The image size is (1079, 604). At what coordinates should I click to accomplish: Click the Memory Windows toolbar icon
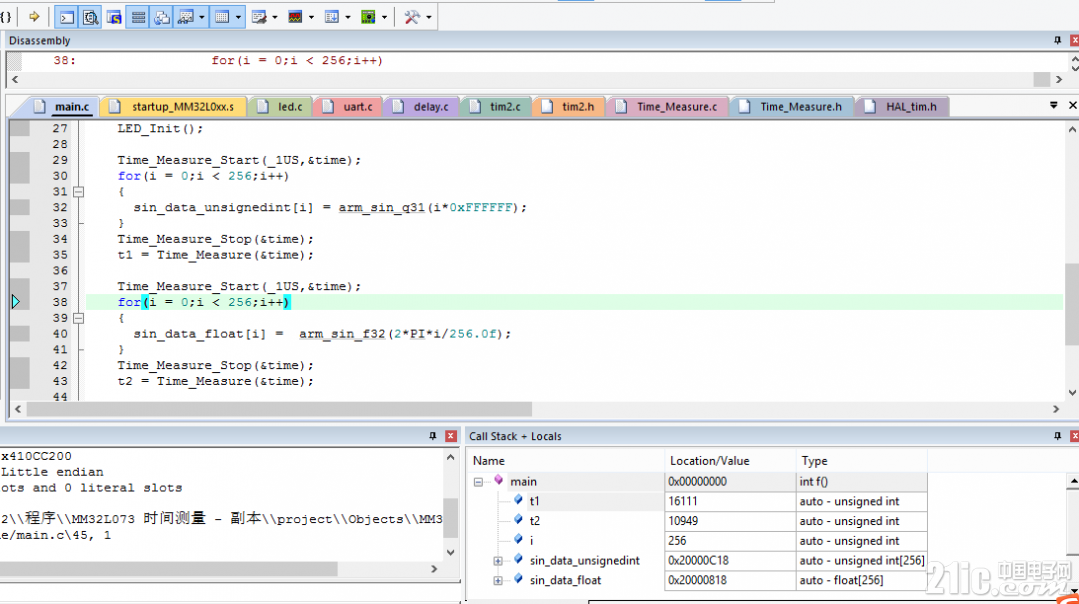(222, 17)
